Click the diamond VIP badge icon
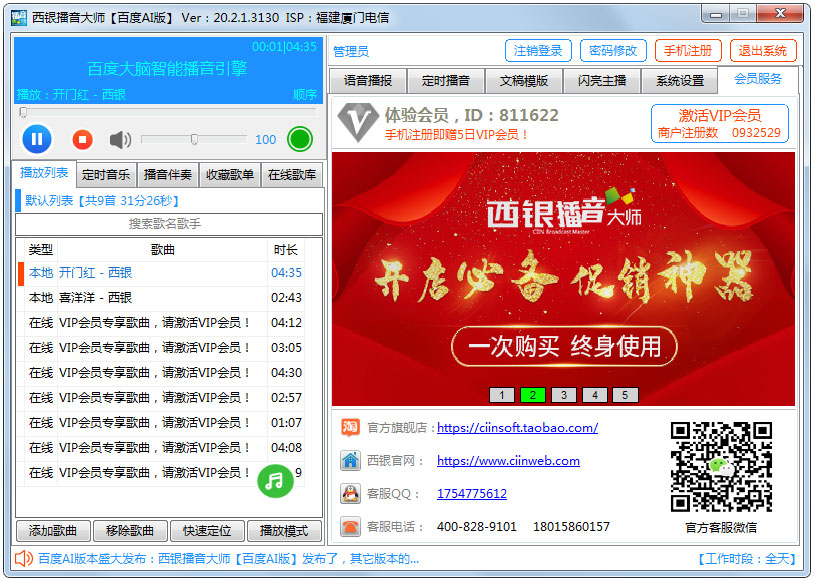 click(x=358, y=122)
